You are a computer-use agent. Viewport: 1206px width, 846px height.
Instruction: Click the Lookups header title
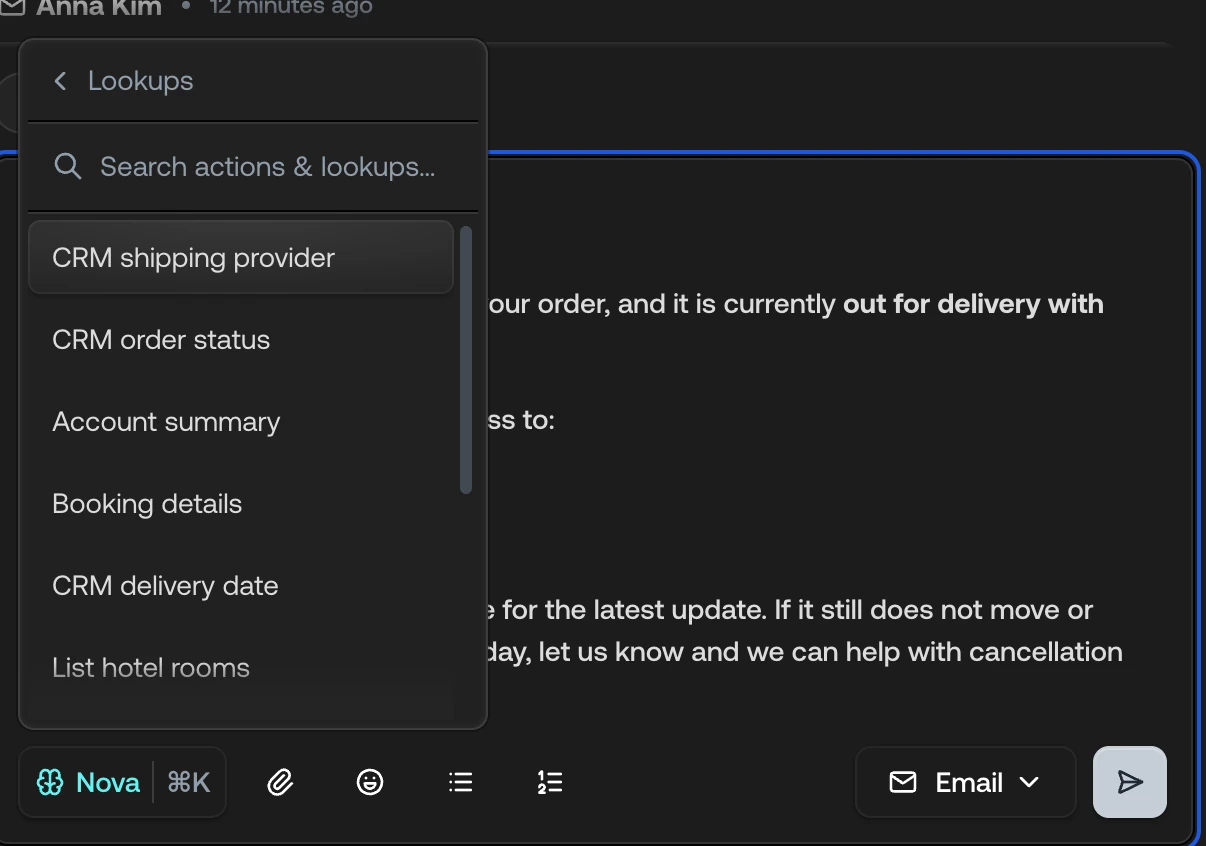(141, 81)
